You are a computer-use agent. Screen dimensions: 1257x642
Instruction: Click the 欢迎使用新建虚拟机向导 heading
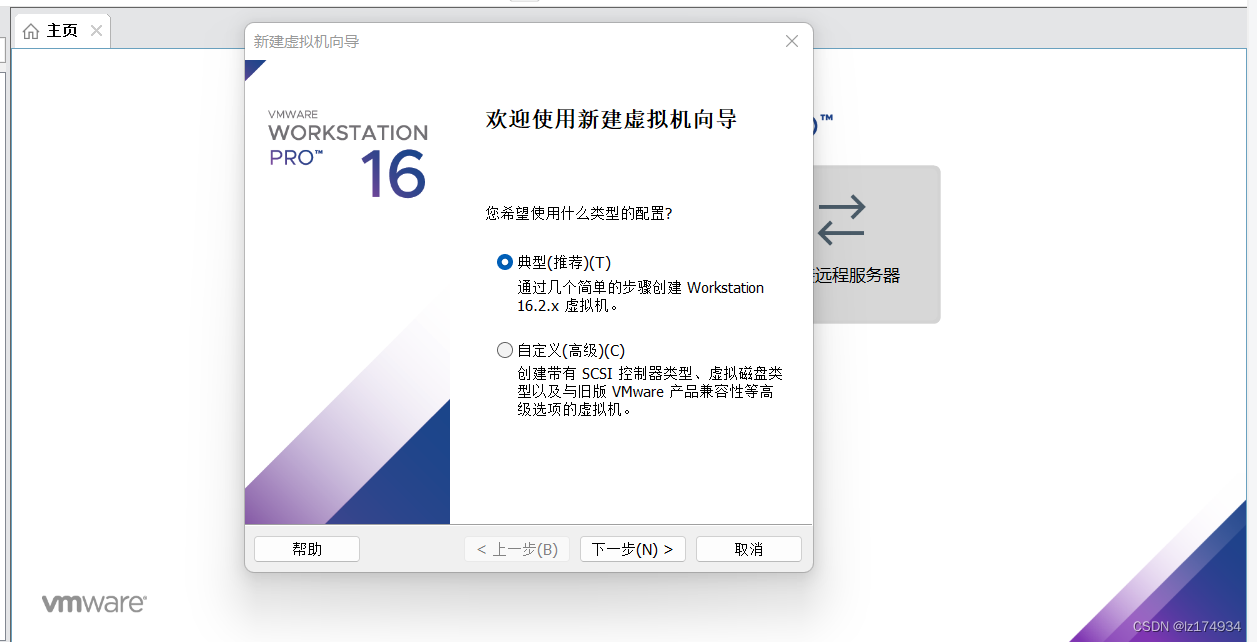pyautogui.click(x=611, y=120)
